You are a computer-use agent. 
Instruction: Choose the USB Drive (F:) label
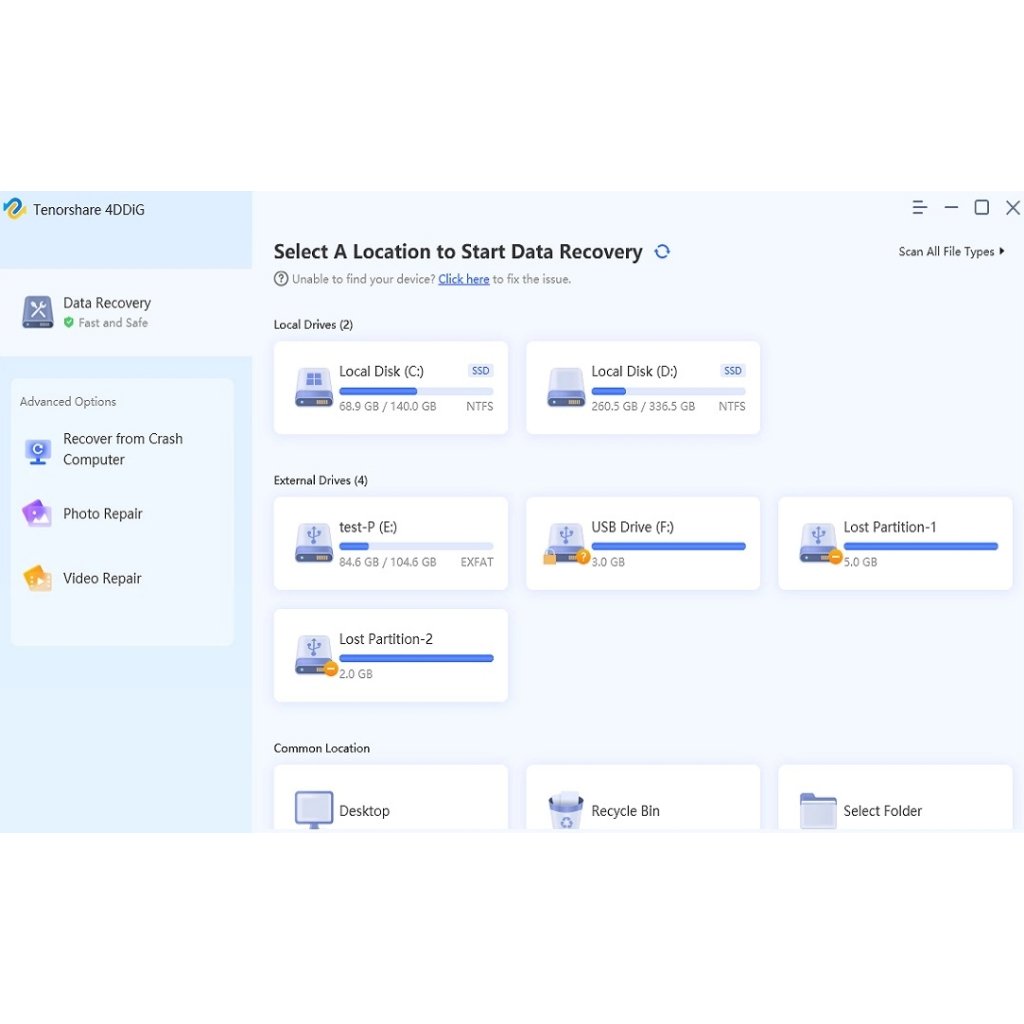[x=632, y=527]
